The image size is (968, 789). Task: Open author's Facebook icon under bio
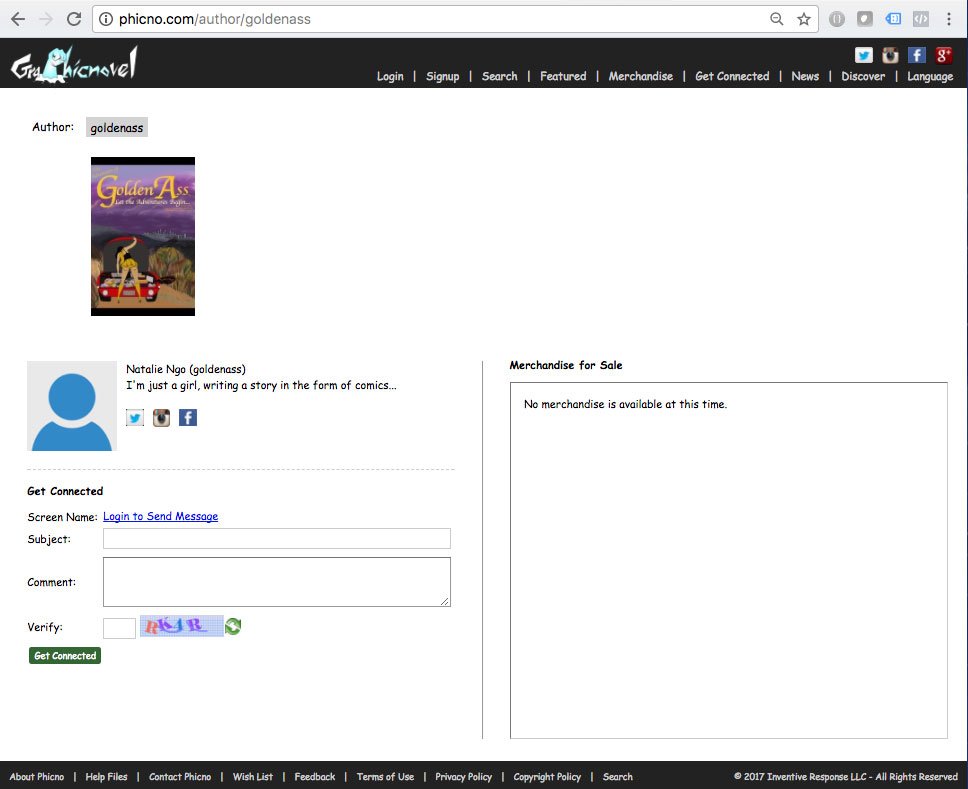(188, 418)
